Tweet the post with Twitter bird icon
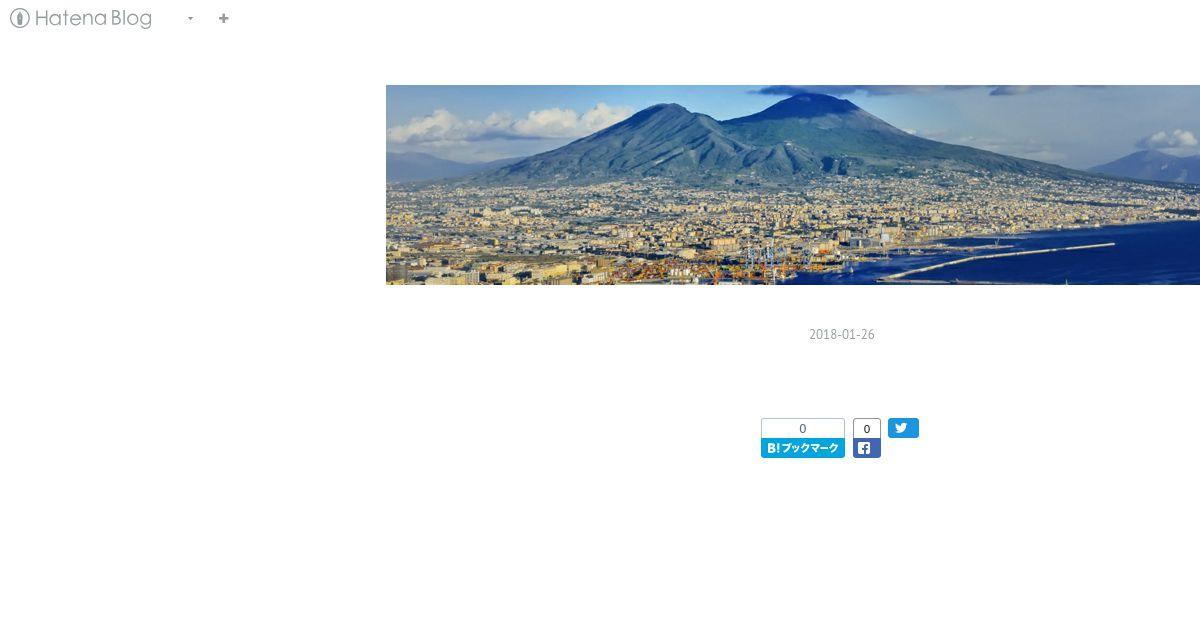Screen dimensions: 1200x630 click(x=903, y=428)
